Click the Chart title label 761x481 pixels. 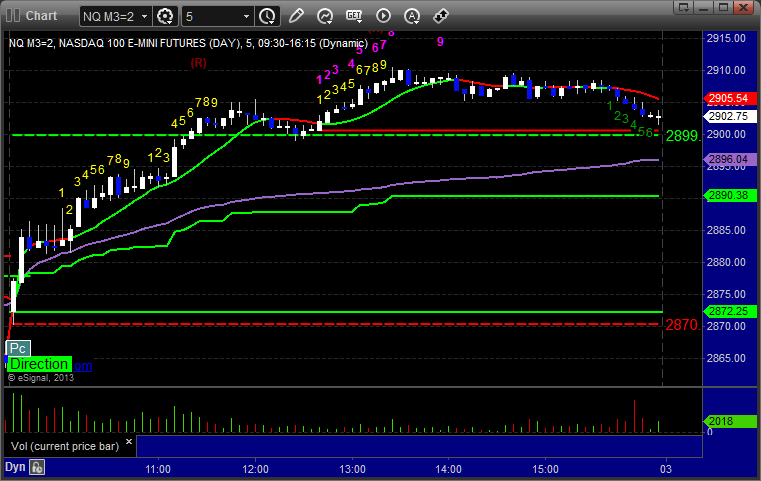(41, 16)
